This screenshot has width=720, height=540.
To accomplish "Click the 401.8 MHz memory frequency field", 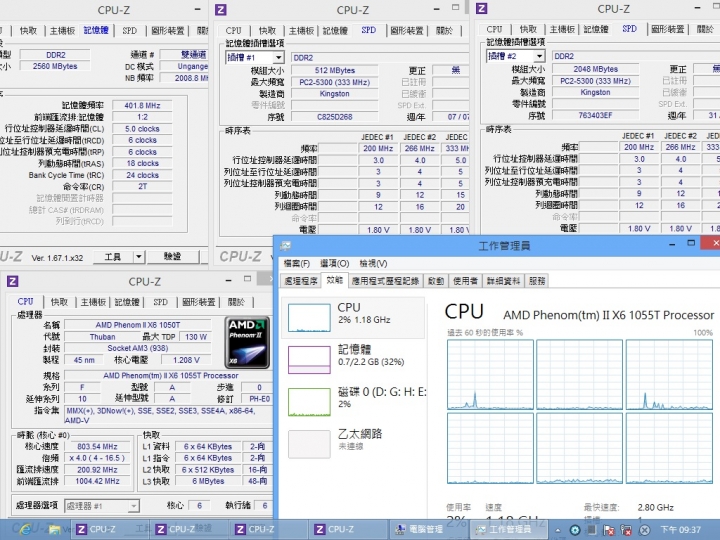I will [142, 105].
